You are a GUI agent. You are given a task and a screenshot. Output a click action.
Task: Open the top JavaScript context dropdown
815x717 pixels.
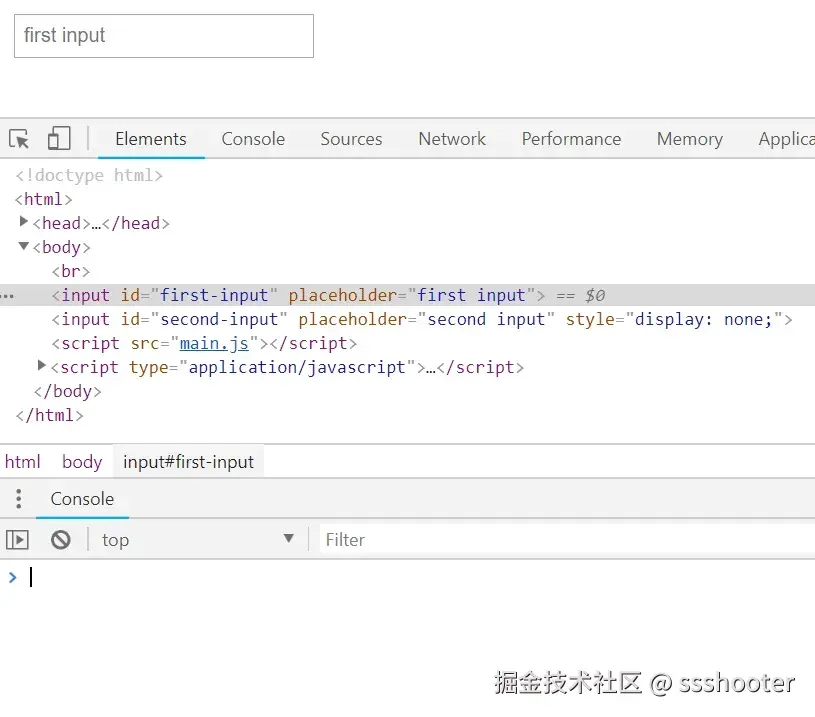(197, 540)
